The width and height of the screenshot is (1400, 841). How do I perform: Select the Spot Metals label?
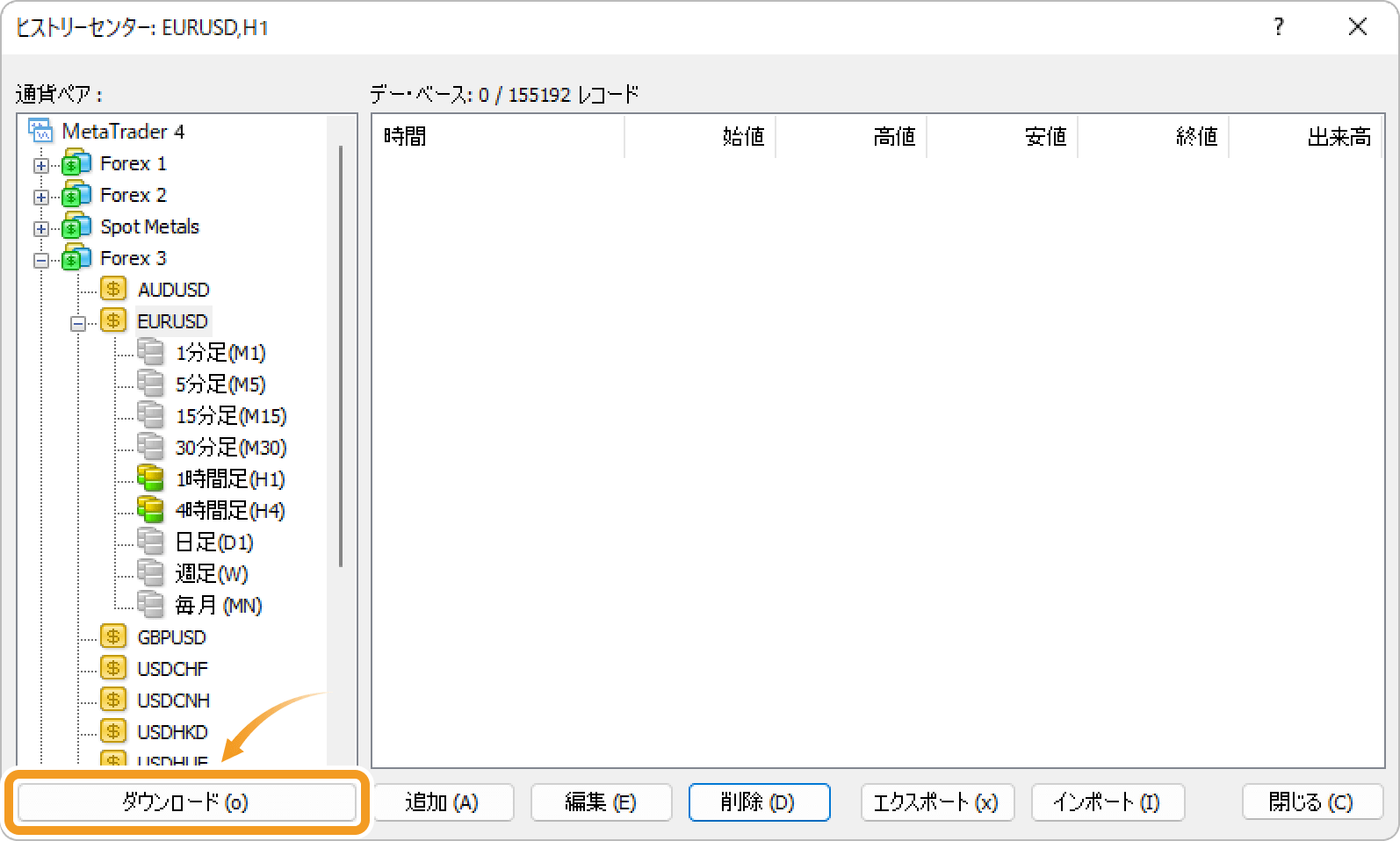(x=149, y=226)
